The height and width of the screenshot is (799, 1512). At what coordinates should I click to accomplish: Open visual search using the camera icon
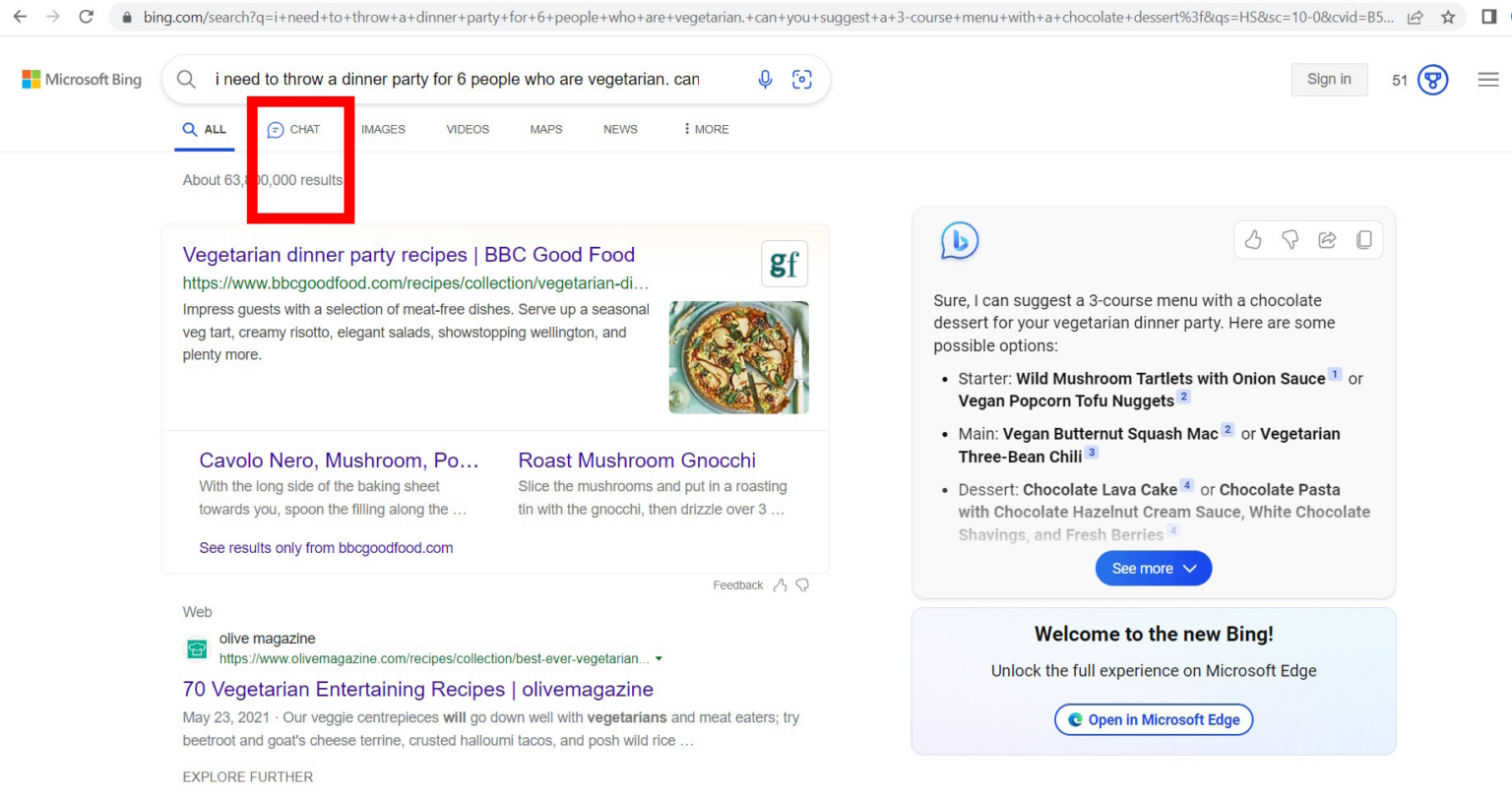pos(801,80)
